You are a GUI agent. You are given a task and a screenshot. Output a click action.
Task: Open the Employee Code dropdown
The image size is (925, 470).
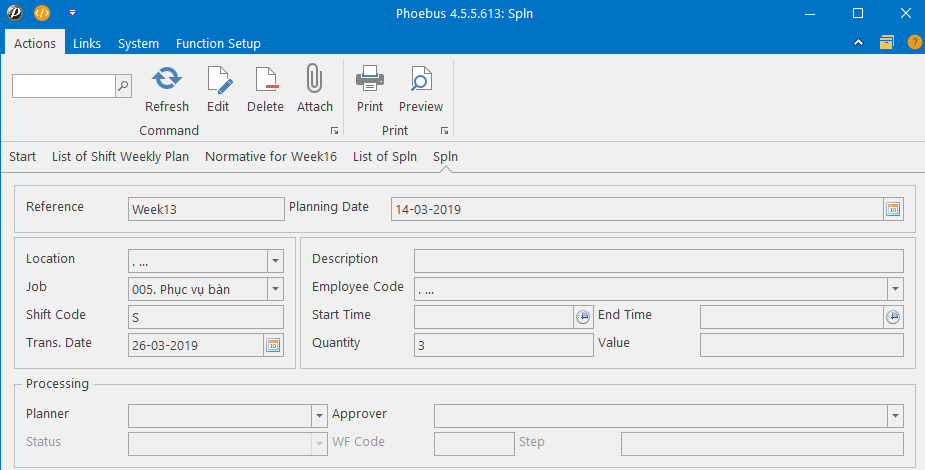pos(896,289)
